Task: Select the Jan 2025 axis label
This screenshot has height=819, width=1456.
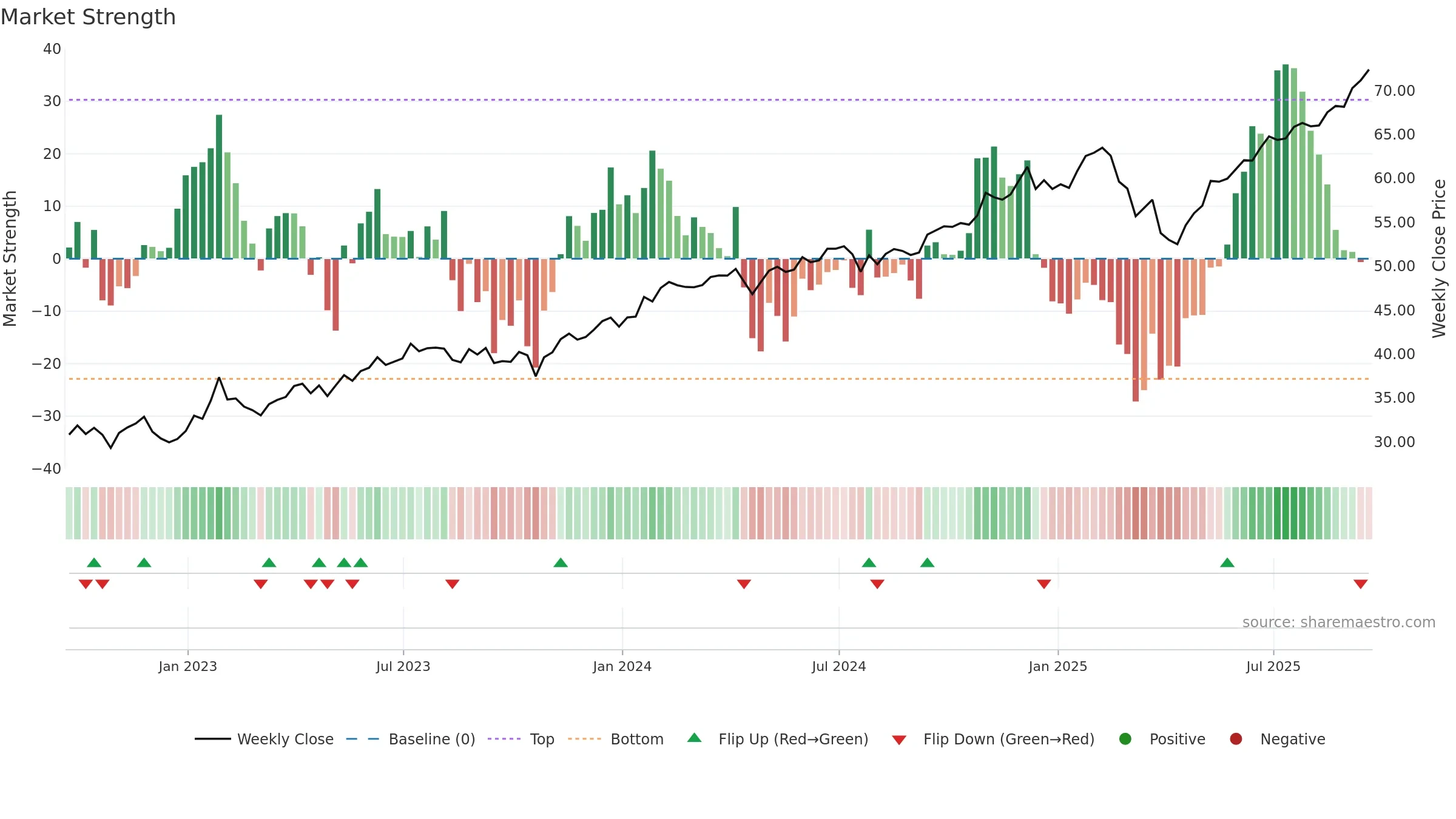Action: point(1058,666)
